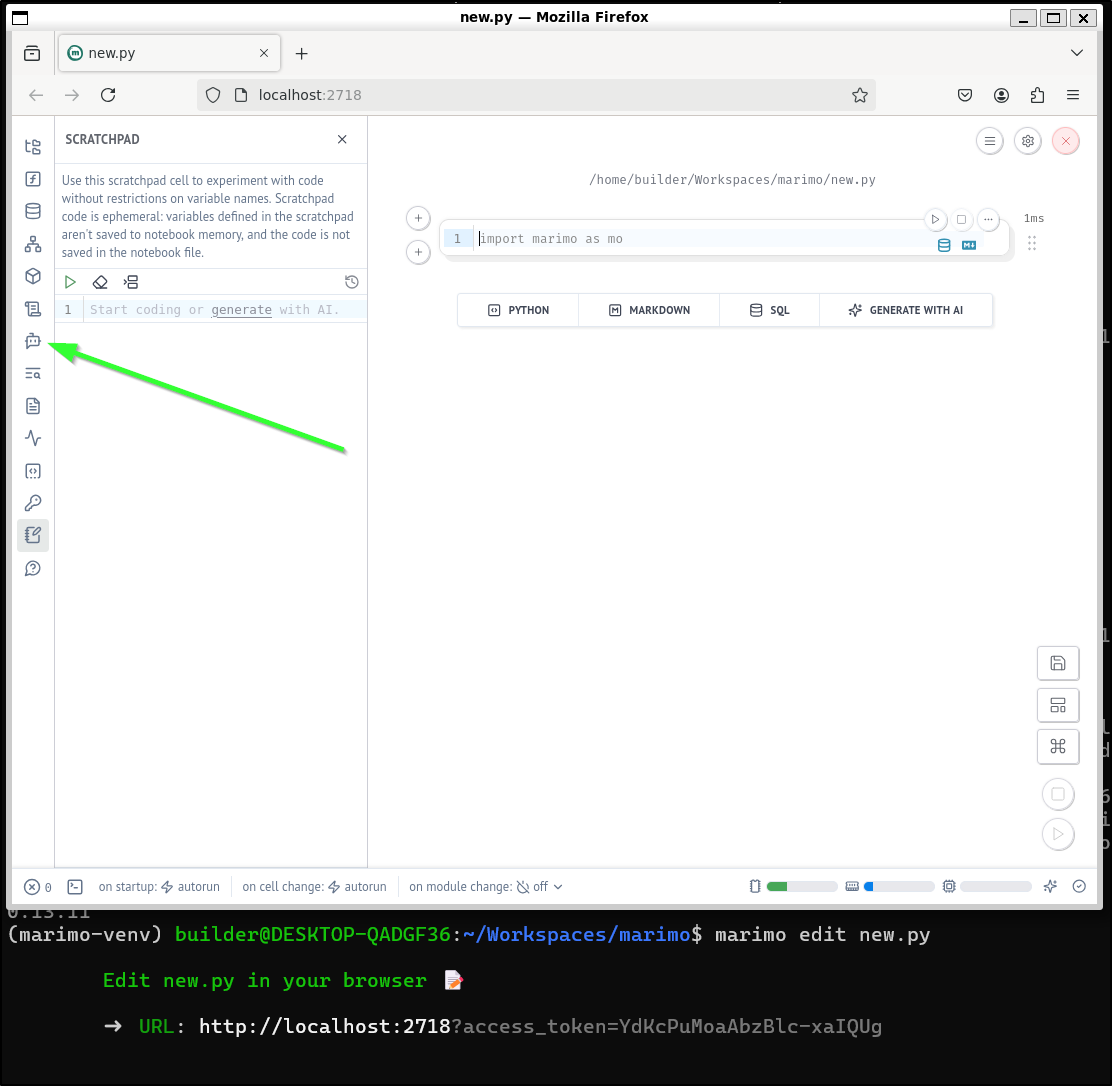1112x1086 pixels.
Task: Run the scratchpad code
Action: pos(70,282)
